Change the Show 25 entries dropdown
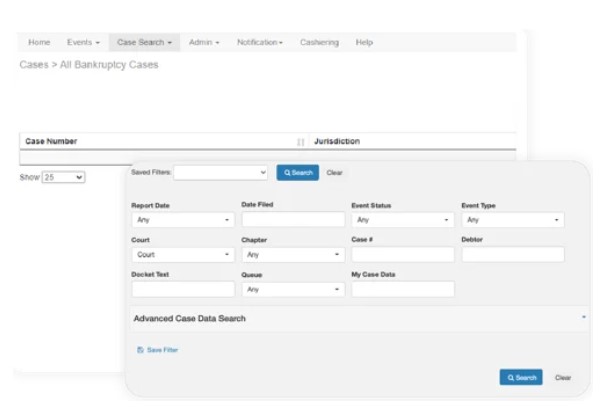Screen dimensions: 604x409 pos(63,177)
